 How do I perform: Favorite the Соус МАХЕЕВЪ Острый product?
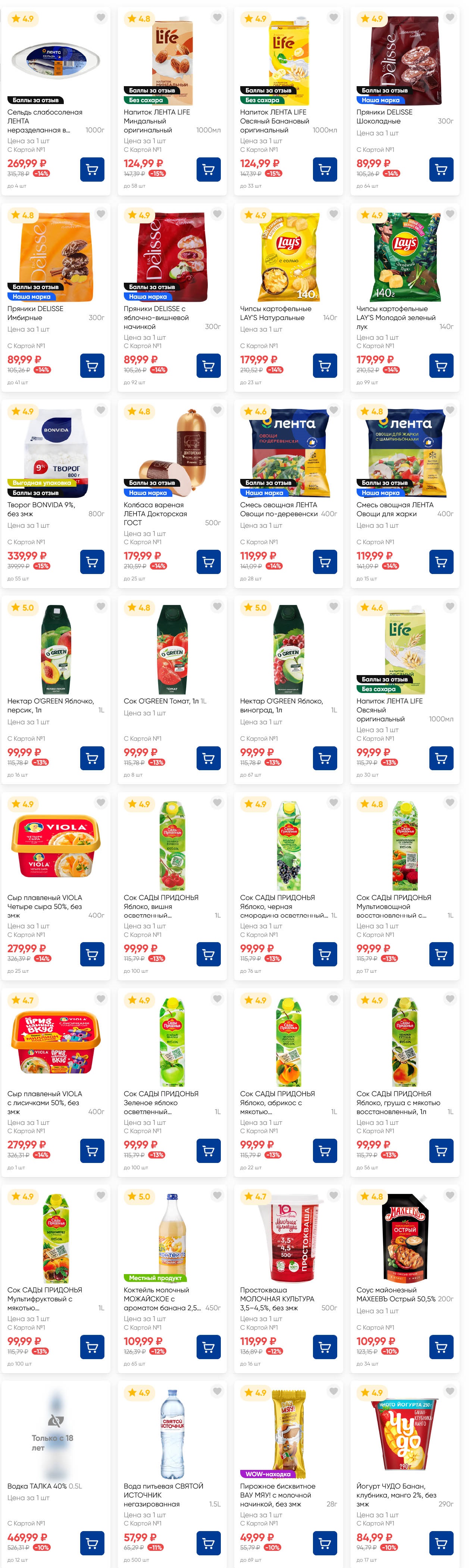pyautogui.click(x=450, y=1195)
